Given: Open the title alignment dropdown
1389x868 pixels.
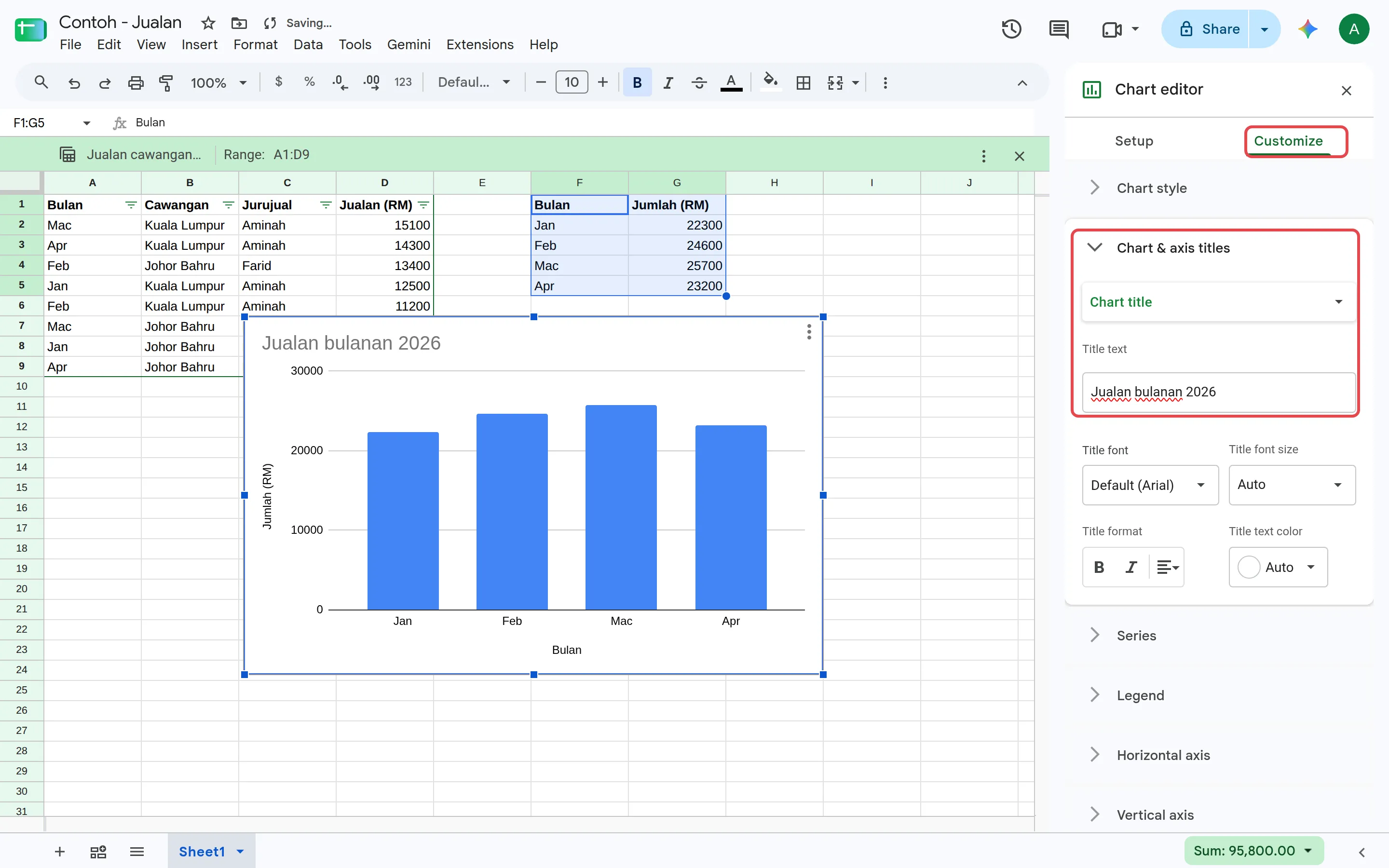Looking at the screenshot, I should [x=1168, y=567].
